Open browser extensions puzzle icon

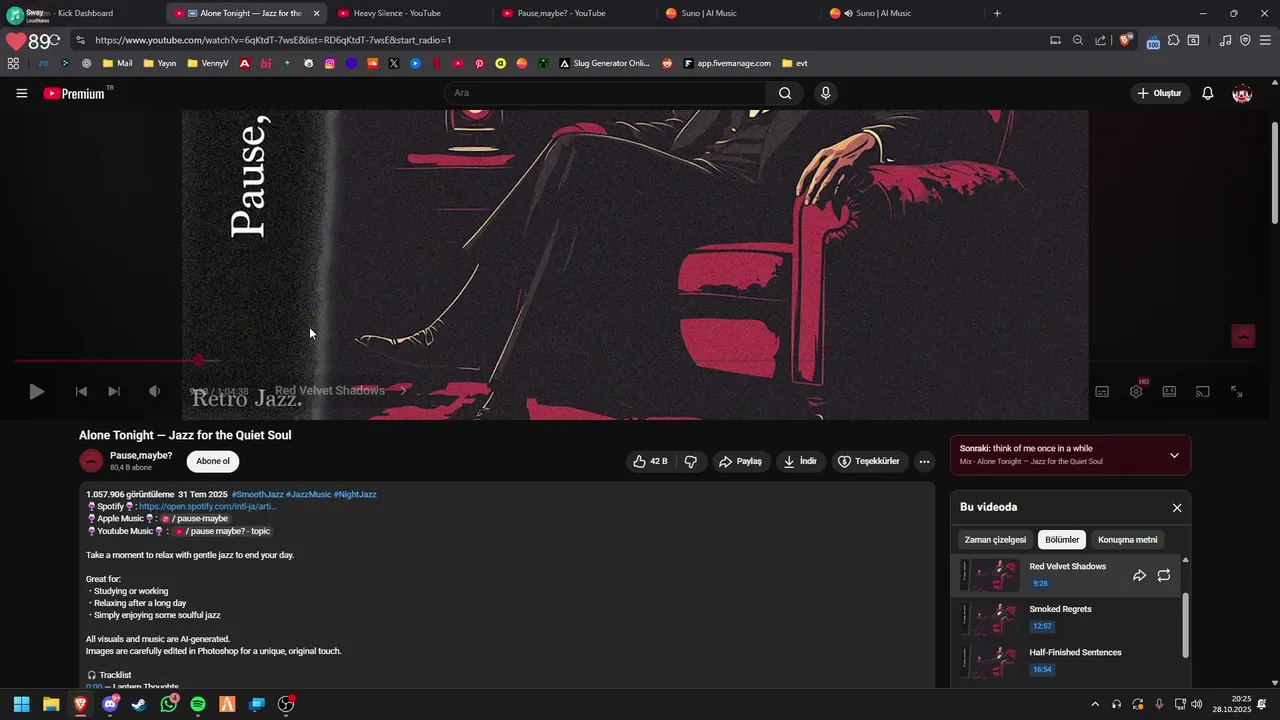[x=1173, y=40]
